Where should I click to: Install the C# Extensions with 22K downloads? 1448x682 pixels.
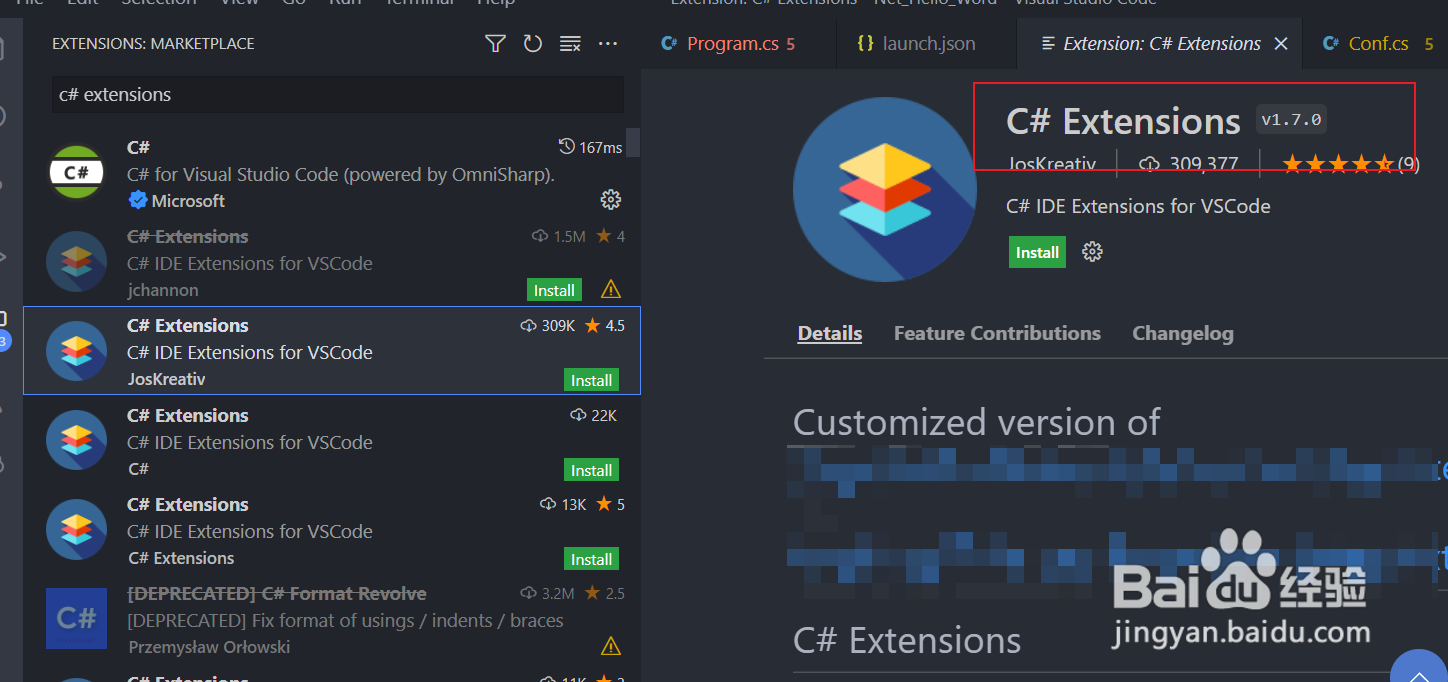[591, 470]
